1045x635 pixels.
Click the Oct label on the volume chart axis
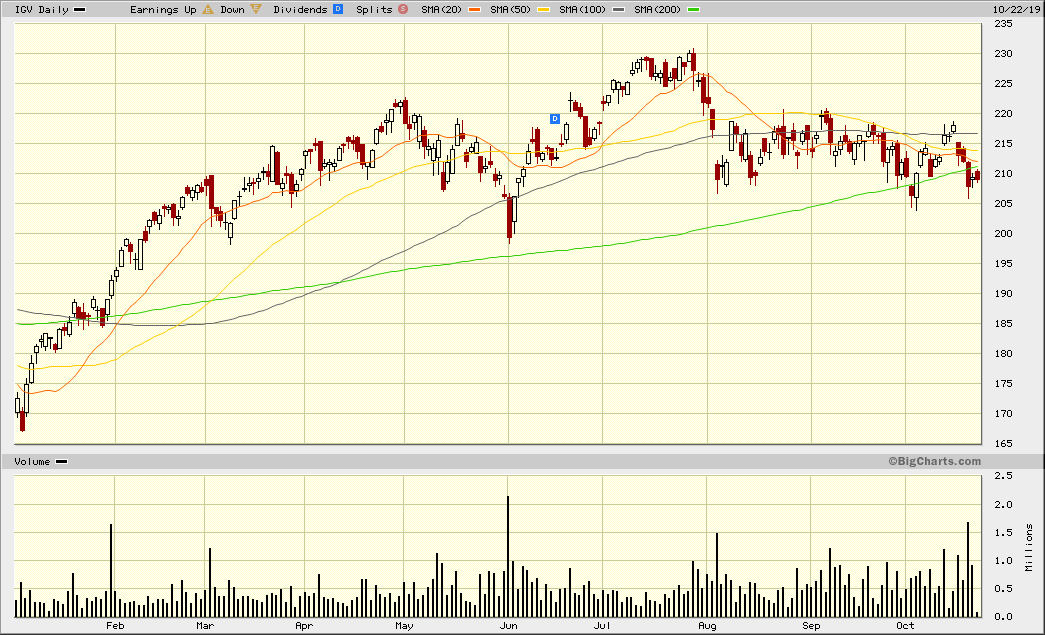905,626
